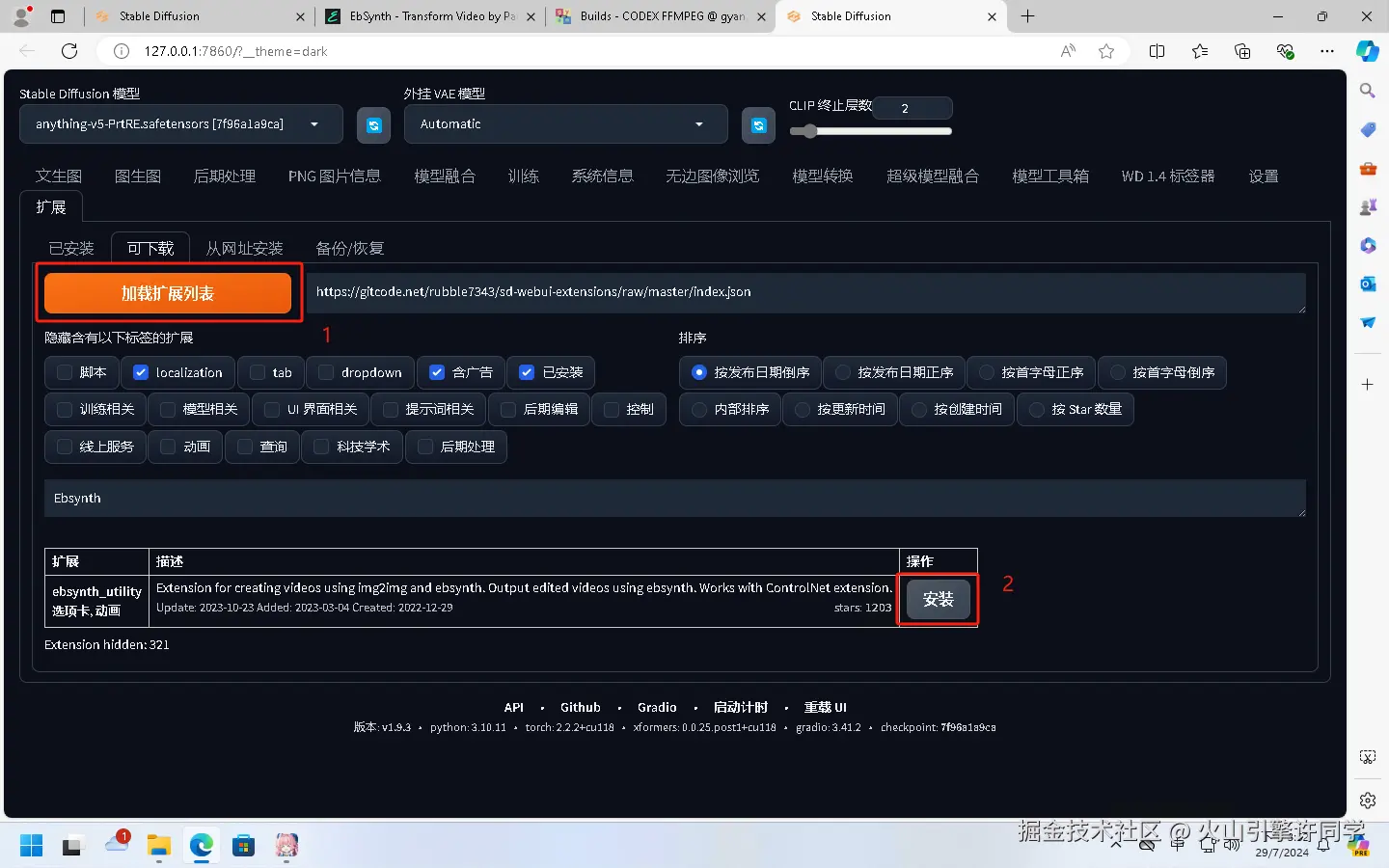The image size is (1389, 868).
Task: Refresh the Stable Diffusion model list
Action: click(373, 125)
